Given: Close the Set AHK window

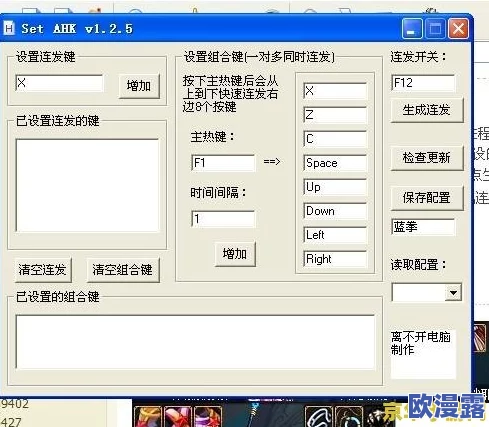Looking at the screenshot, I should click(458, 29).
